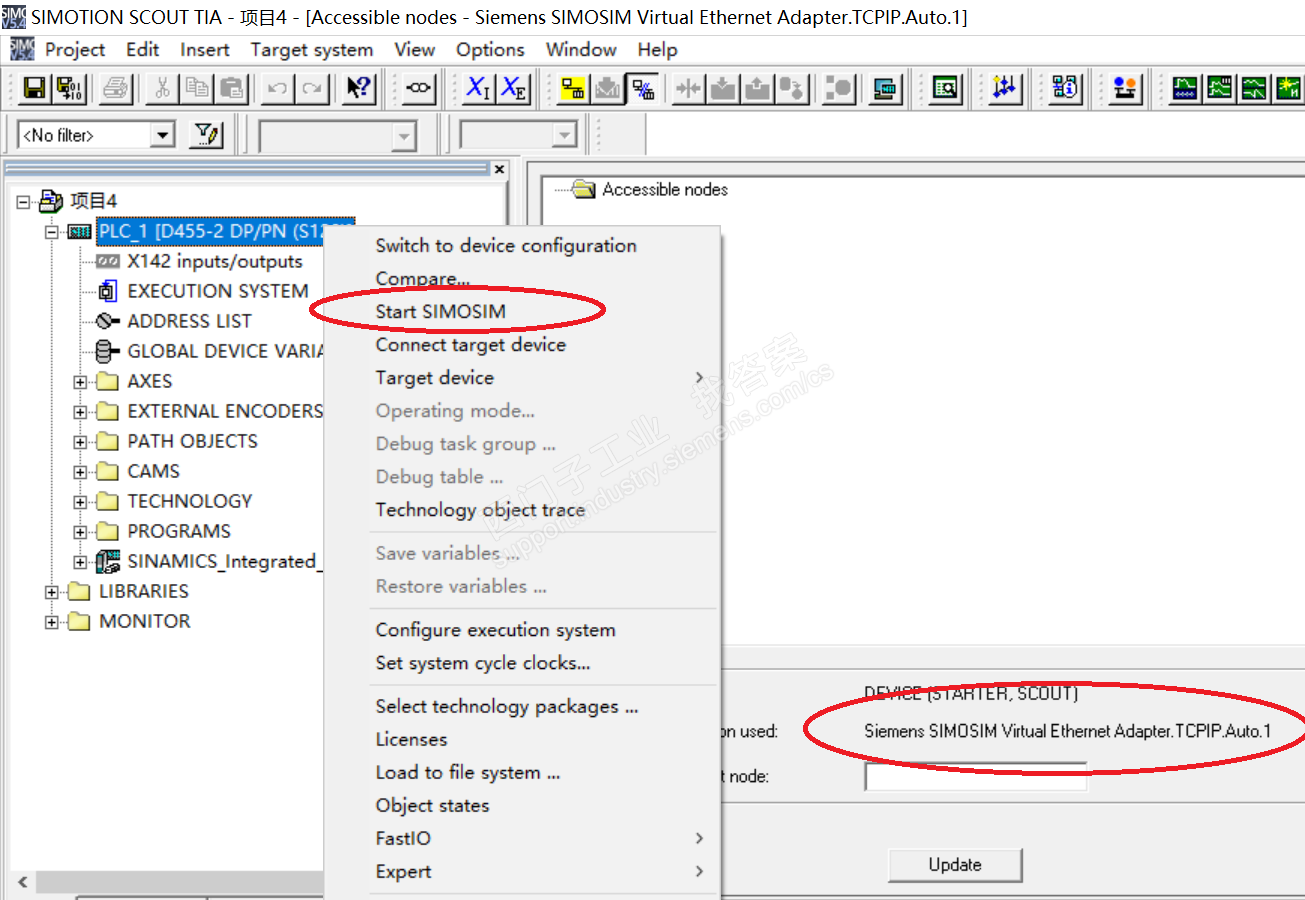This screenshot has width=1305, height=900.
Task: Click the third green waveform icon
Action: (1254, 89)
